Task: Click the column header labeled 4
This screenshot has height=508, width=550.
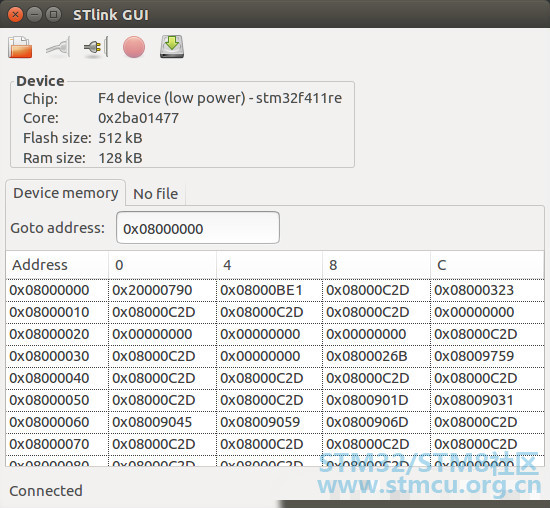Action: pyautogui.click(x=269, y=265)
